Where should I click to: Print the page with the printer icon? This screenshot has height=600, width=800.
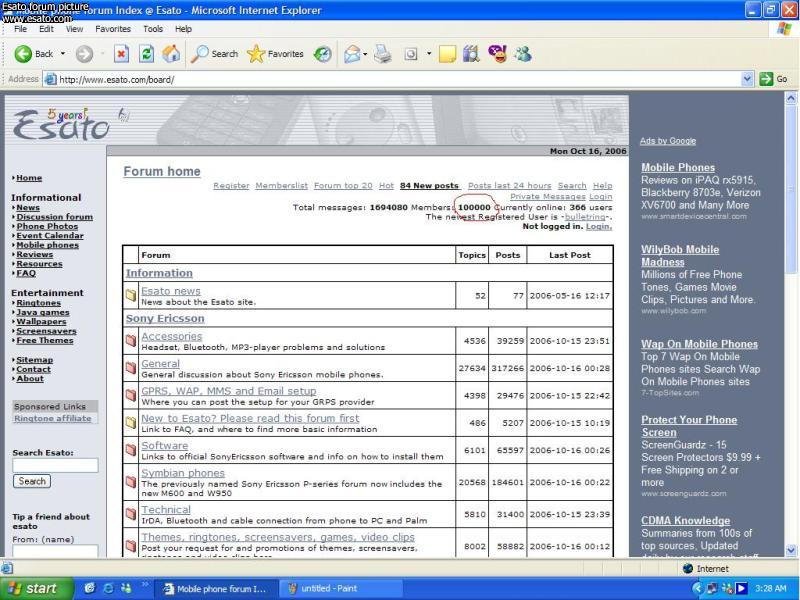click(x=383, y=54)
